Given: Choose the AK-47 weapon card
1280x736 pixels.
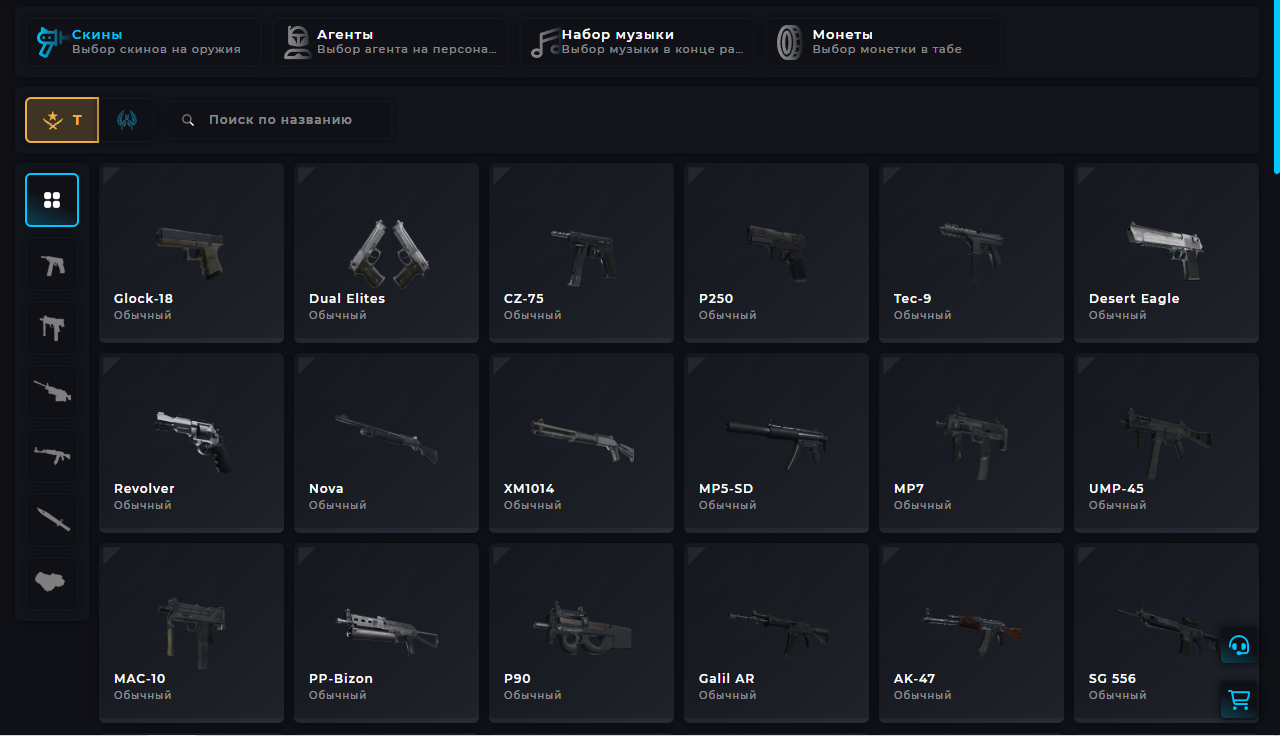Looking at the screenshot, I should [971, 632].
